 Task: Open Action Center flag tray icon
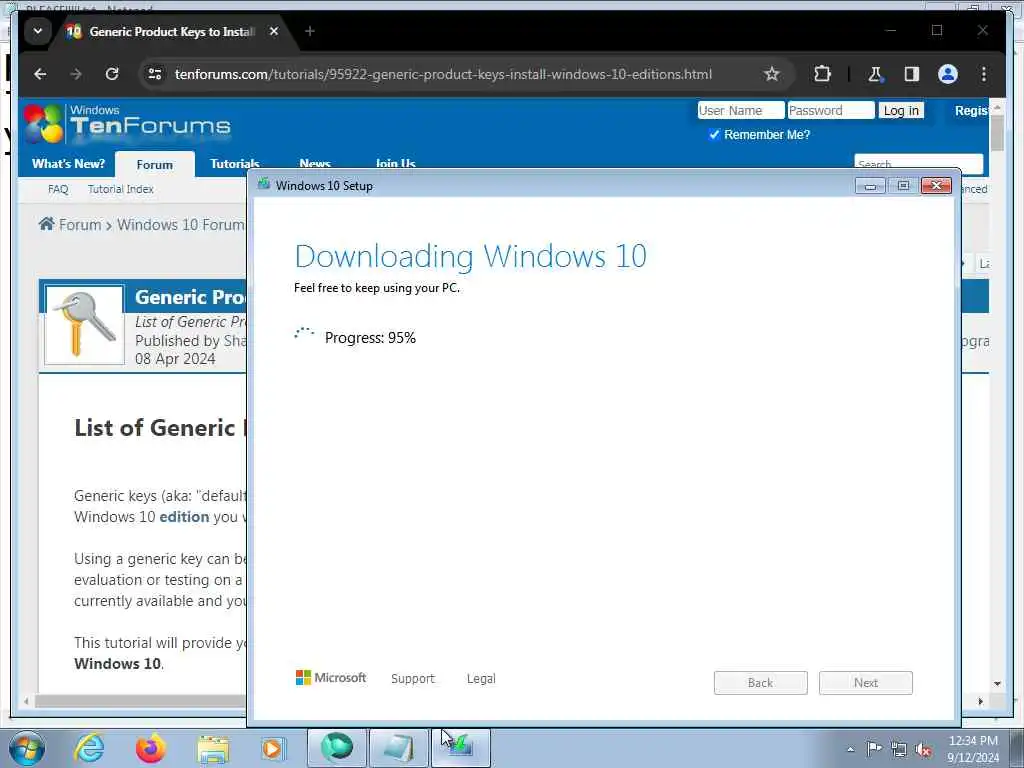(x=874, y=748)
